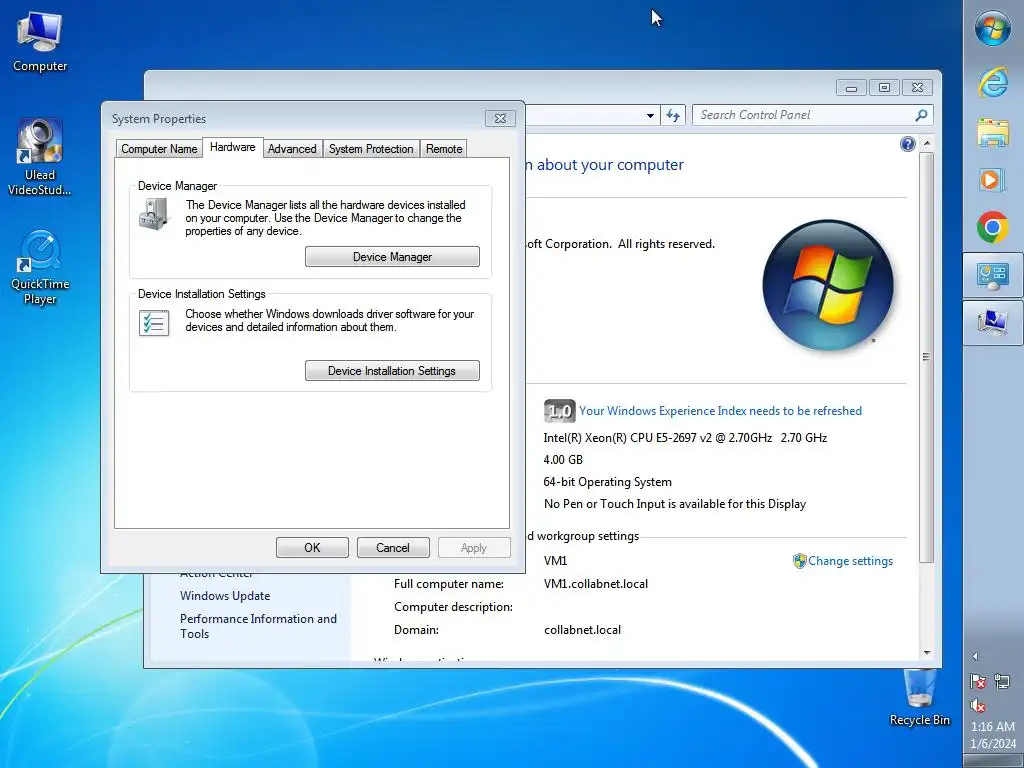Screen dimensions: 1024x768
Task: Show hidden tray icons arrow
Action: coord(975,656)
